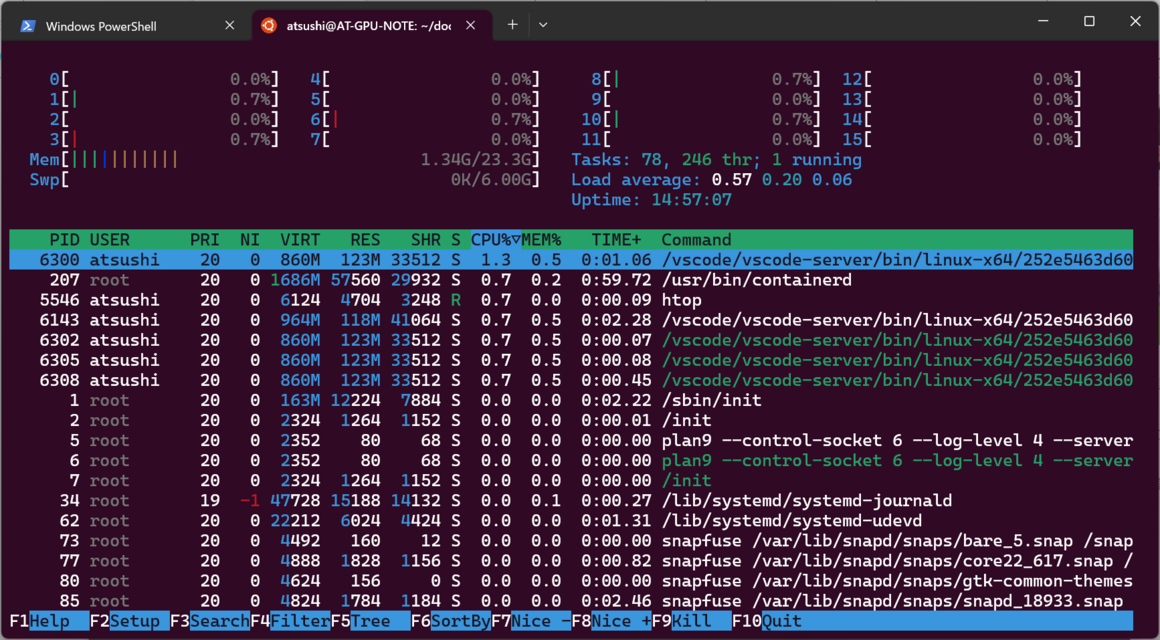Select the htop process row for PID 5546
The height and width of the screenshot is (640, 1160).
click(x=400, y=299)
